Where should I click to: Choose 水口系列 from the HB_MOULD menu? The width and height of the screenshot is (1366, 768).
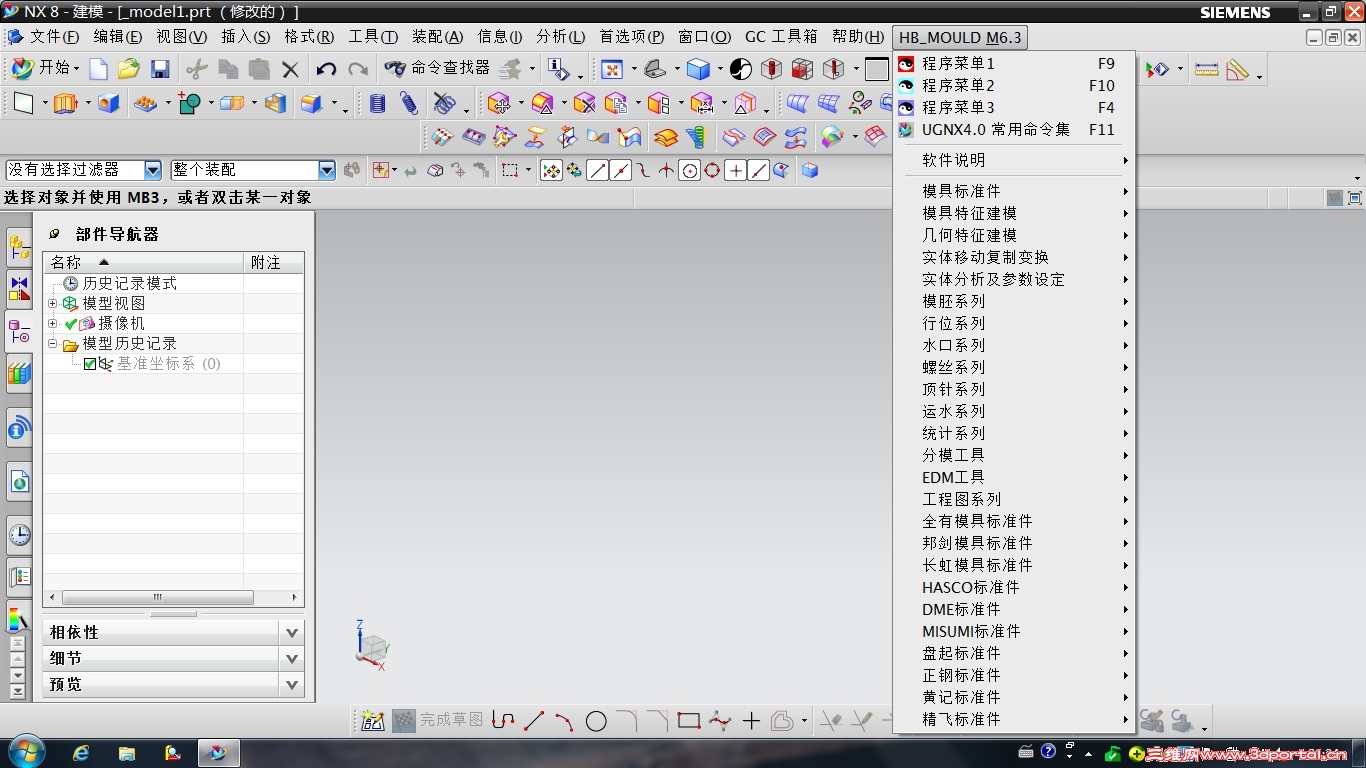[1014, 345]
